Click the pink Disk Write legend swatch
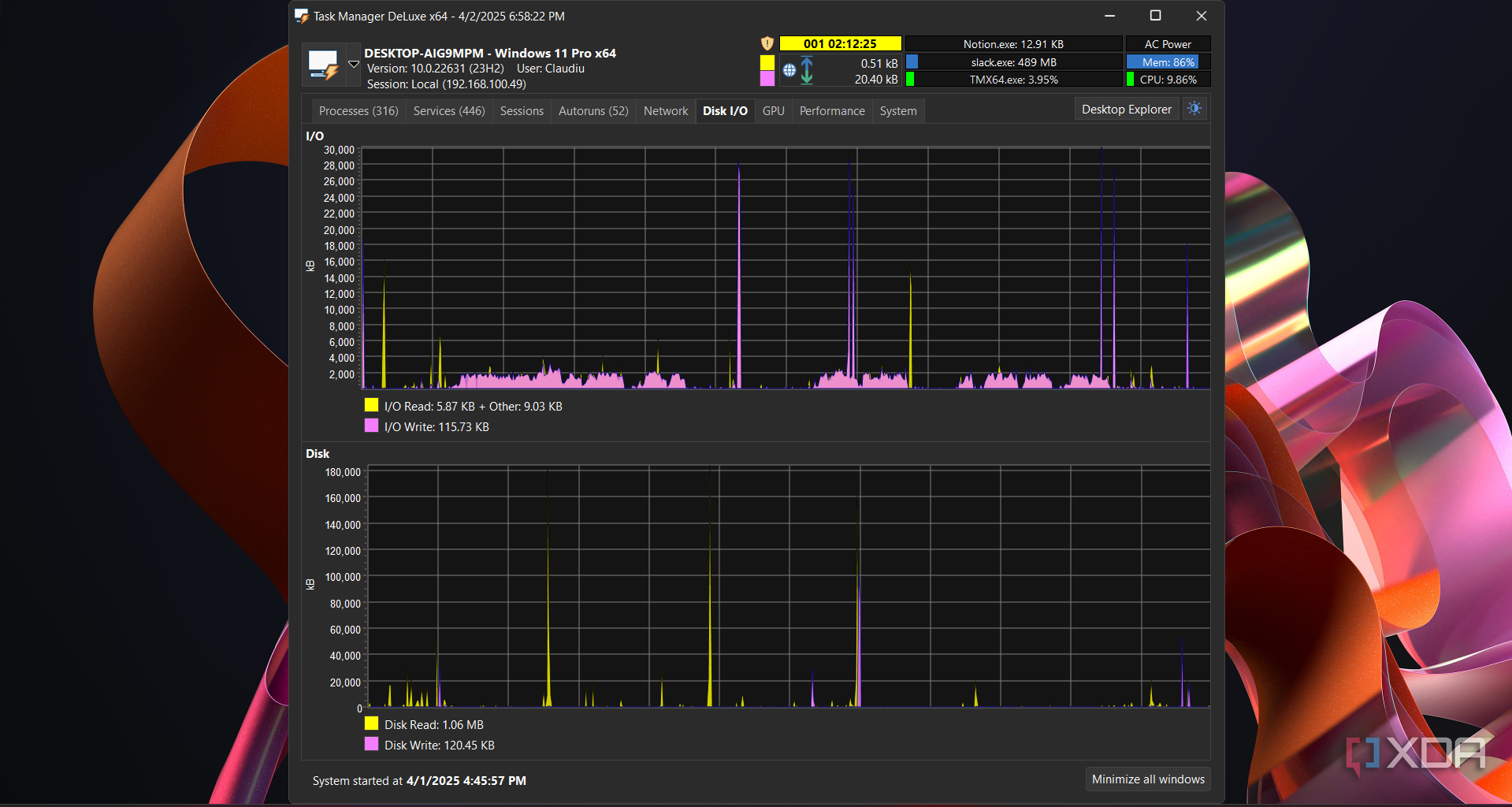The width and height of the screenshot is (1512, 807). (372, 744)
